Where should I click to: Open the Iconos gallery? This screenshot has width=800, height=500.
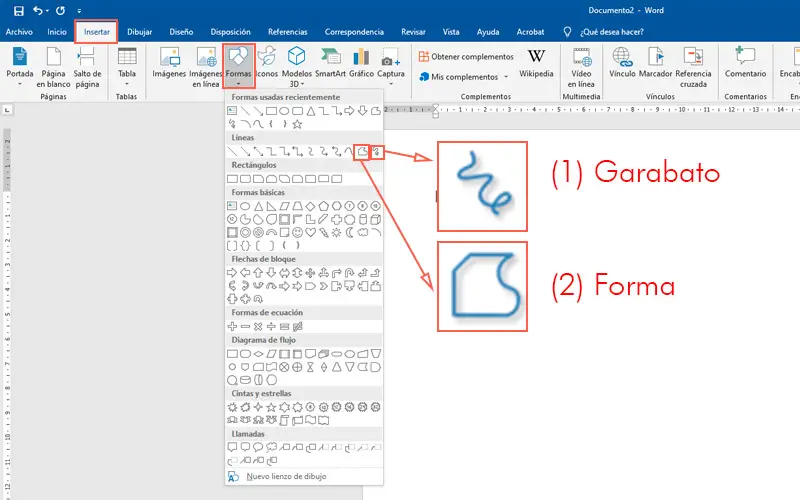[x=267, y=63]
